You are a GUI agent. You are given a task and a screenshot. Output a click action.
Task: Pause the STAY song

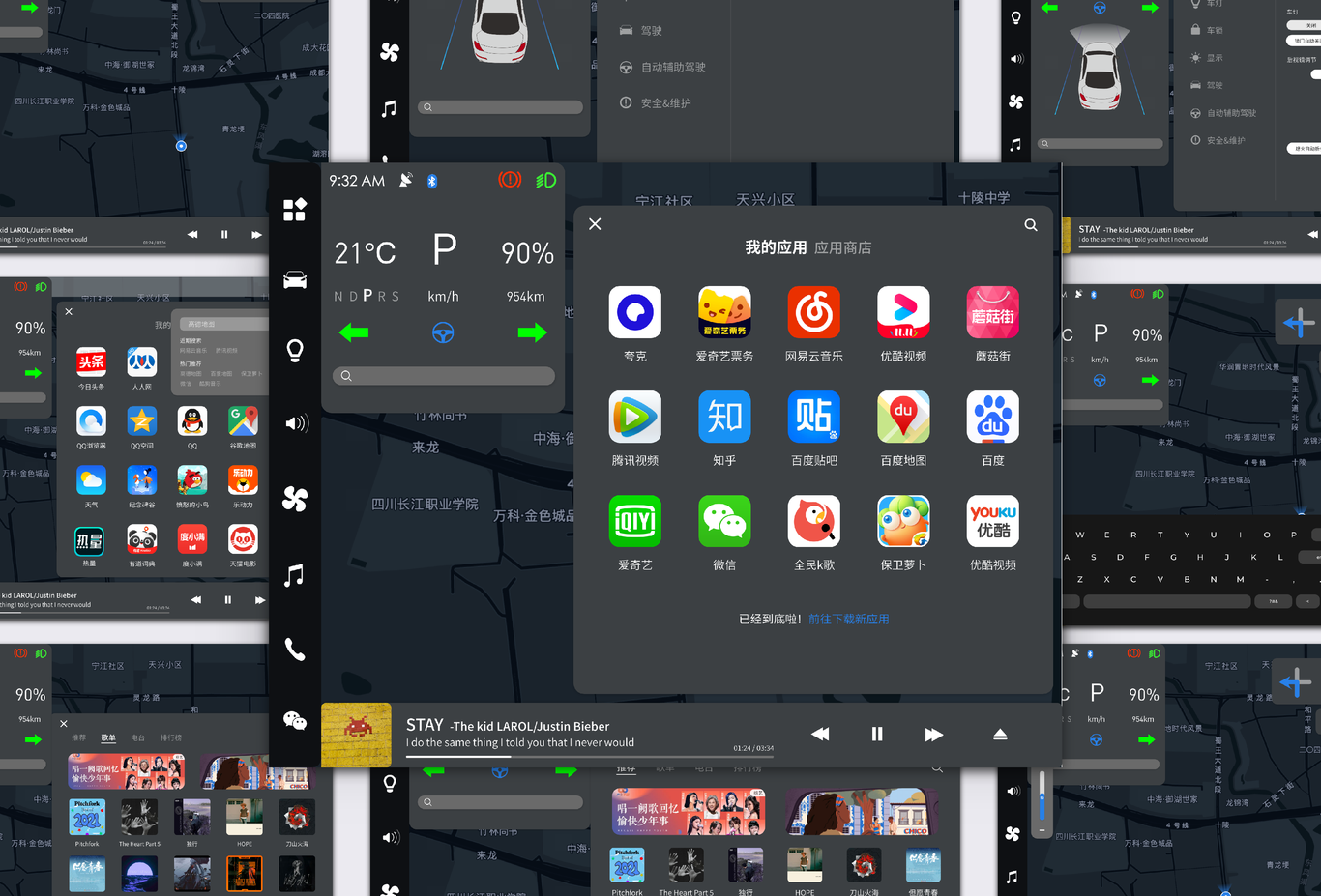pyautogui.click(x=877, y=734)
